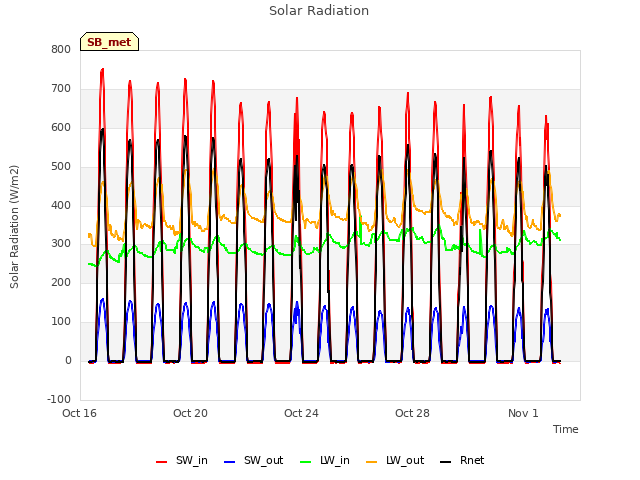Click the 300 y-axis tick label
Screen dimensions: 640x480
click(61, 244)
